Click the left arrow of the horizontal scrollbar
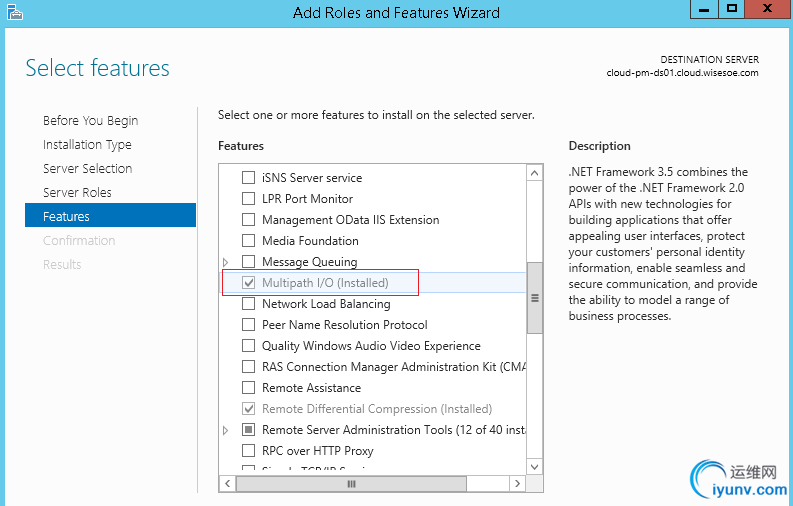 coord(227,484)
